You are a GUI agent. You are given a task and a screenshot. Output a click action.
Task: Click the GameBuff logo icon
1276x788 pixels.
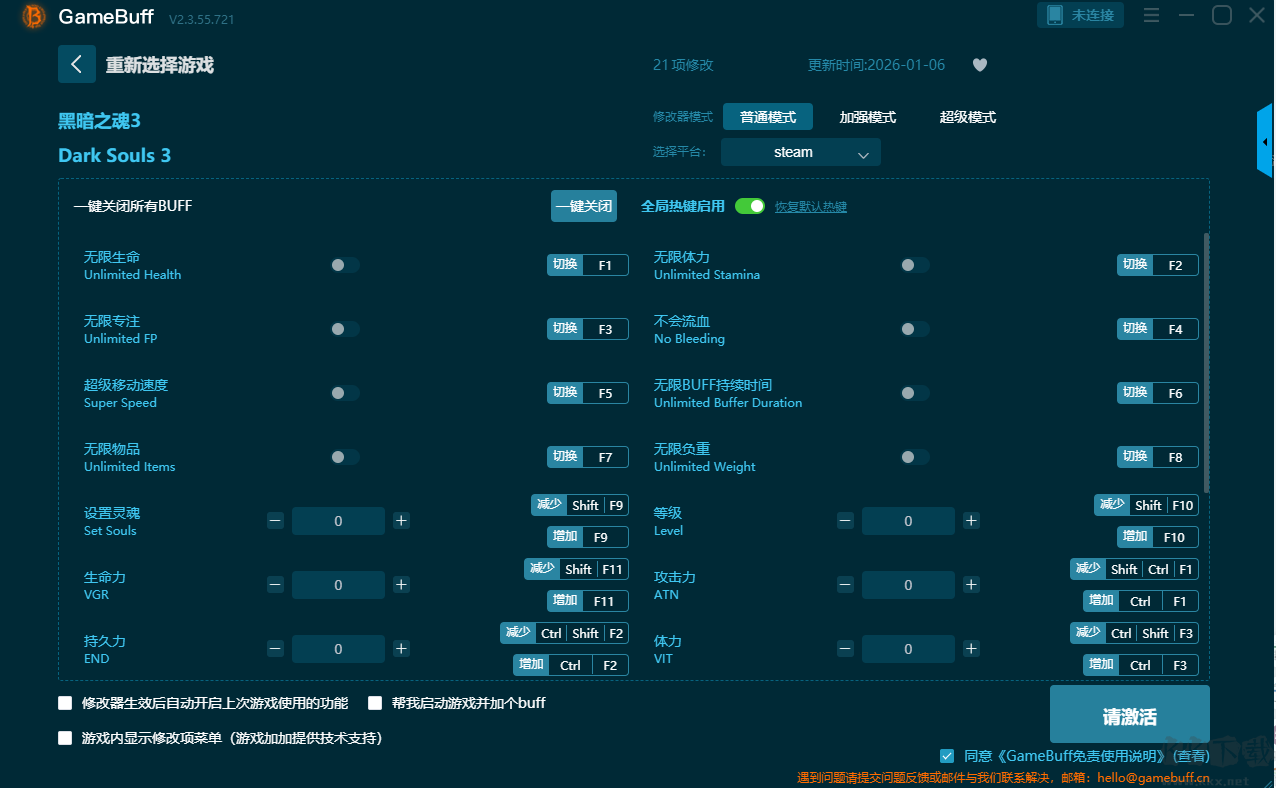tap(34, 16)
